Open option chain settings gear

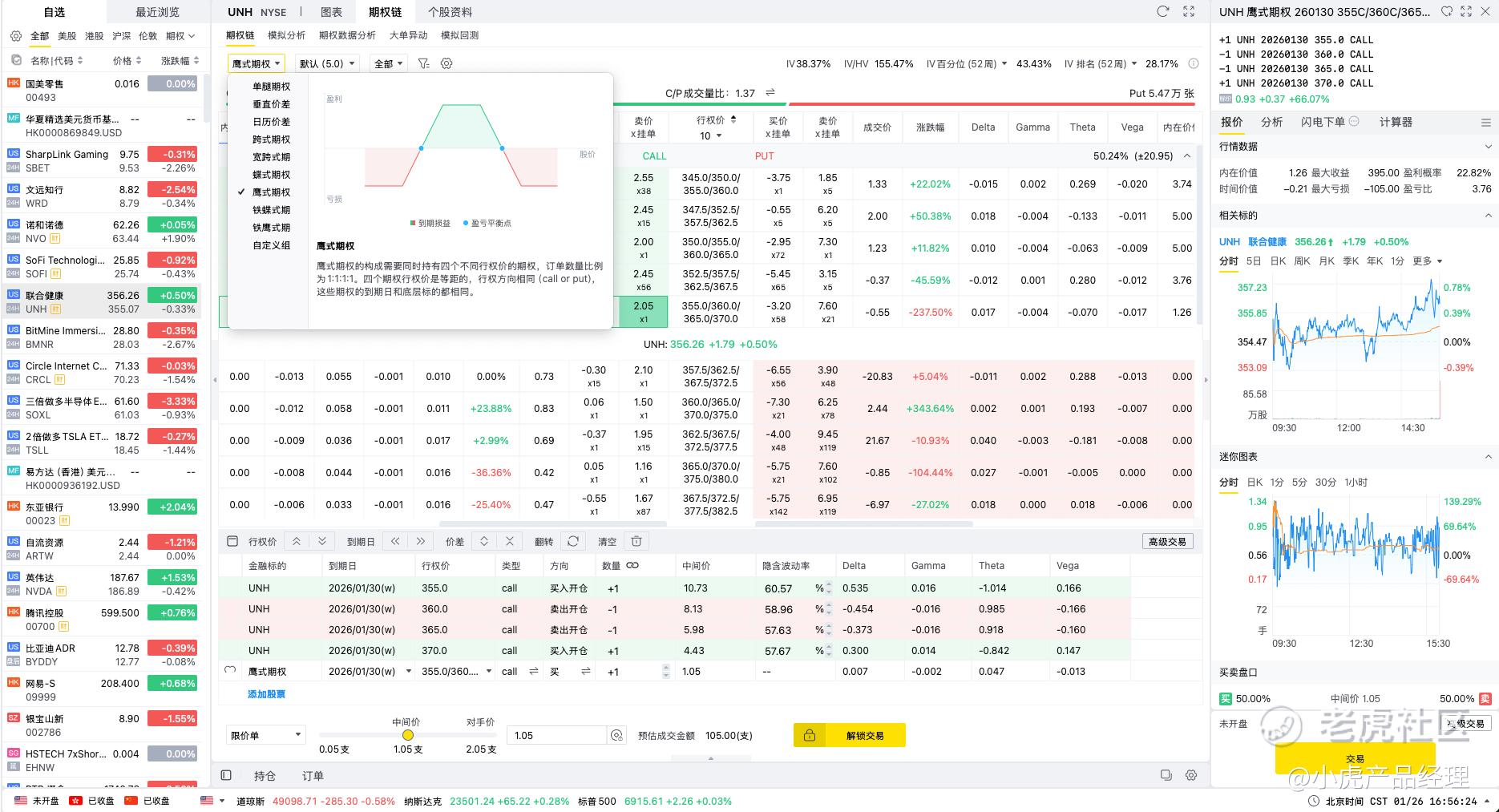pos(446,63)
